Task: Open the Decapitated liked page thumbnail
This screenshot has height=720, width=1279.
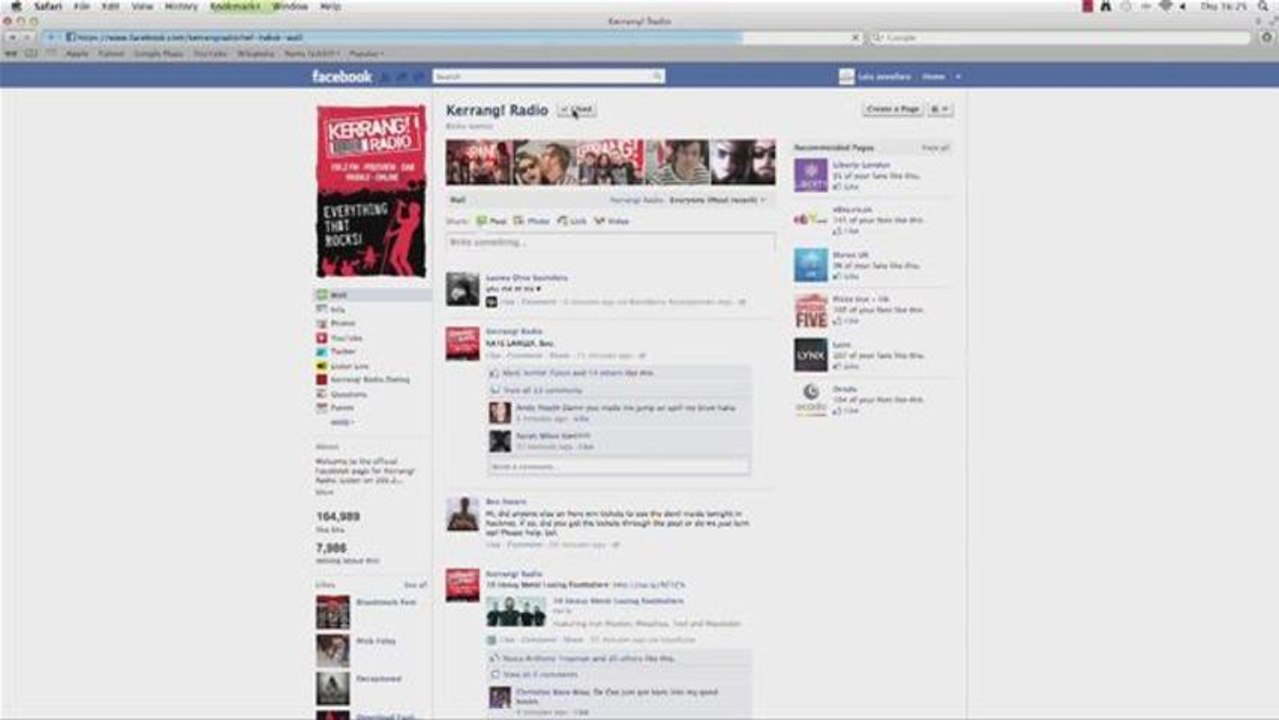Action: point(333,688)
